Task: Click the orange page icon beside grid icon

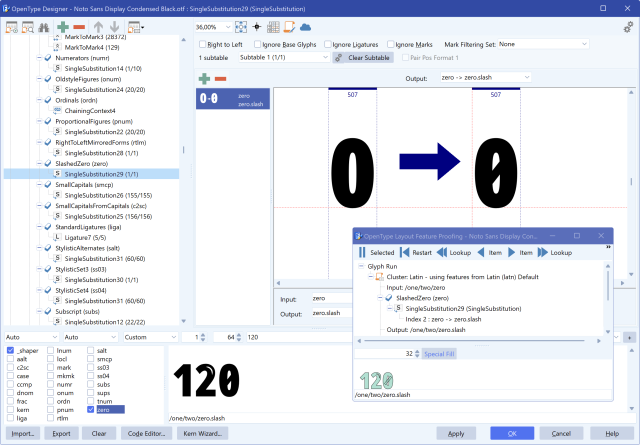Action: [289, 27]
